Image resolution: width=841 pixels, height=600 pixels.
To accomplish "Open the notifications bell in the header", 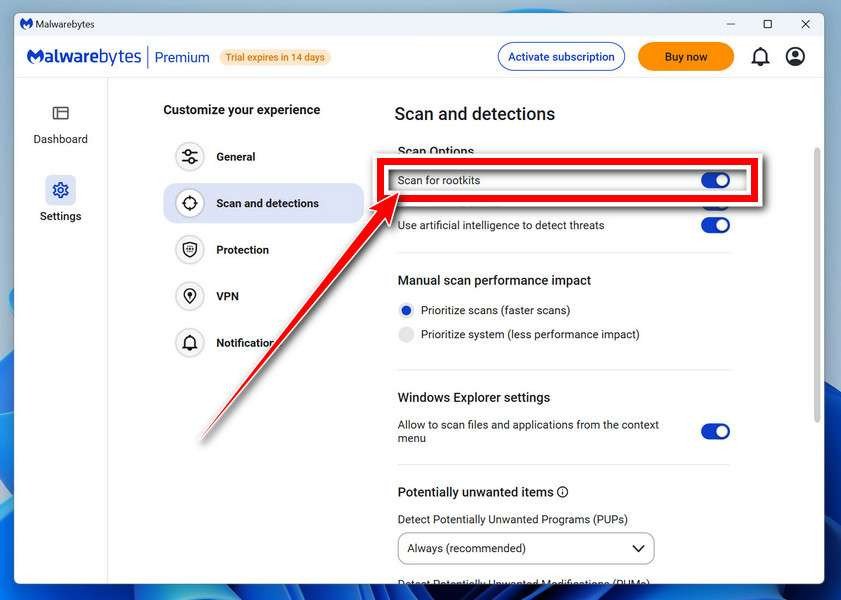I will tap(760, 56).
